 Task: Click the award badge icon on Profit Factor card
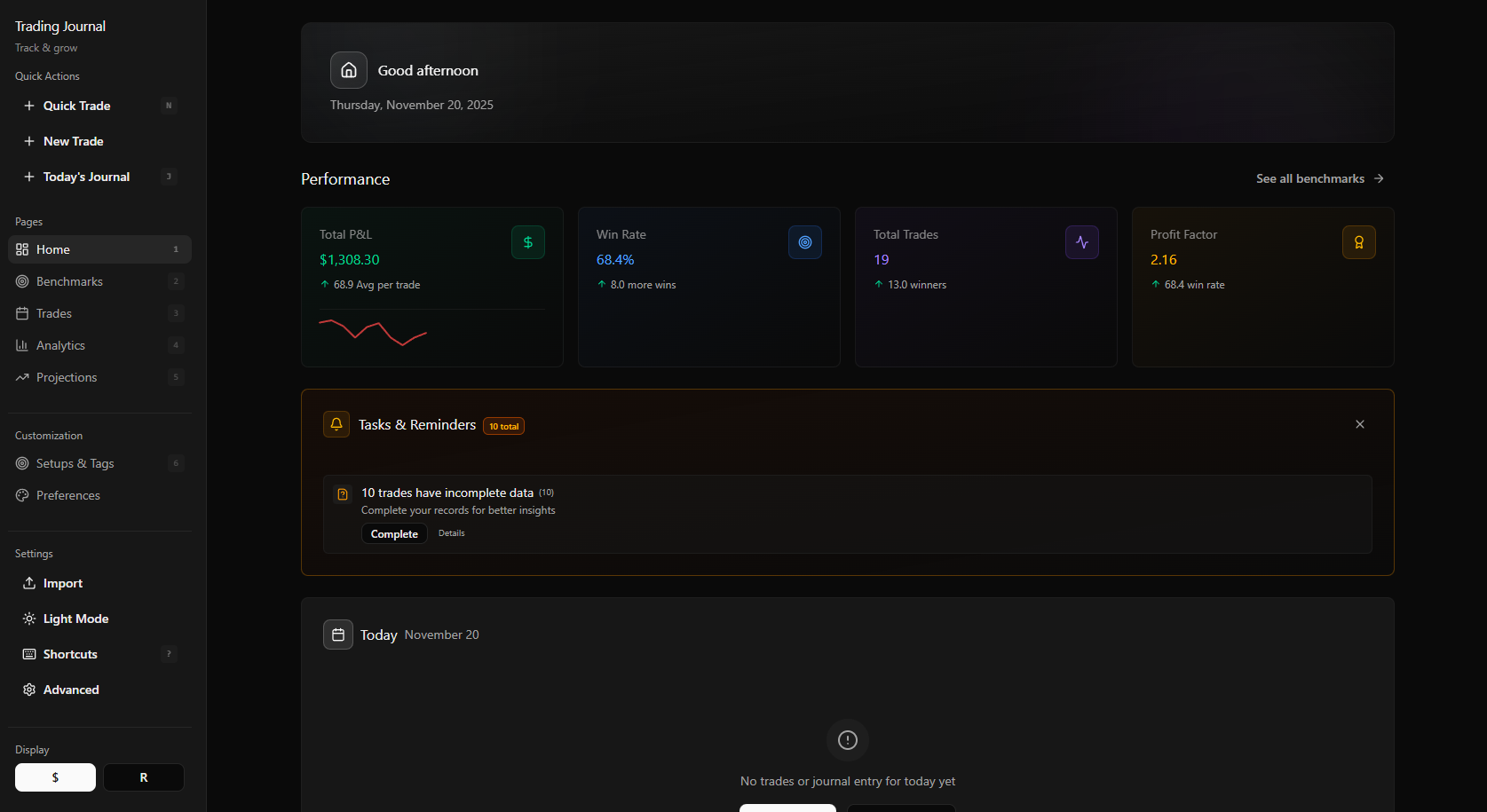point(1359,242)
